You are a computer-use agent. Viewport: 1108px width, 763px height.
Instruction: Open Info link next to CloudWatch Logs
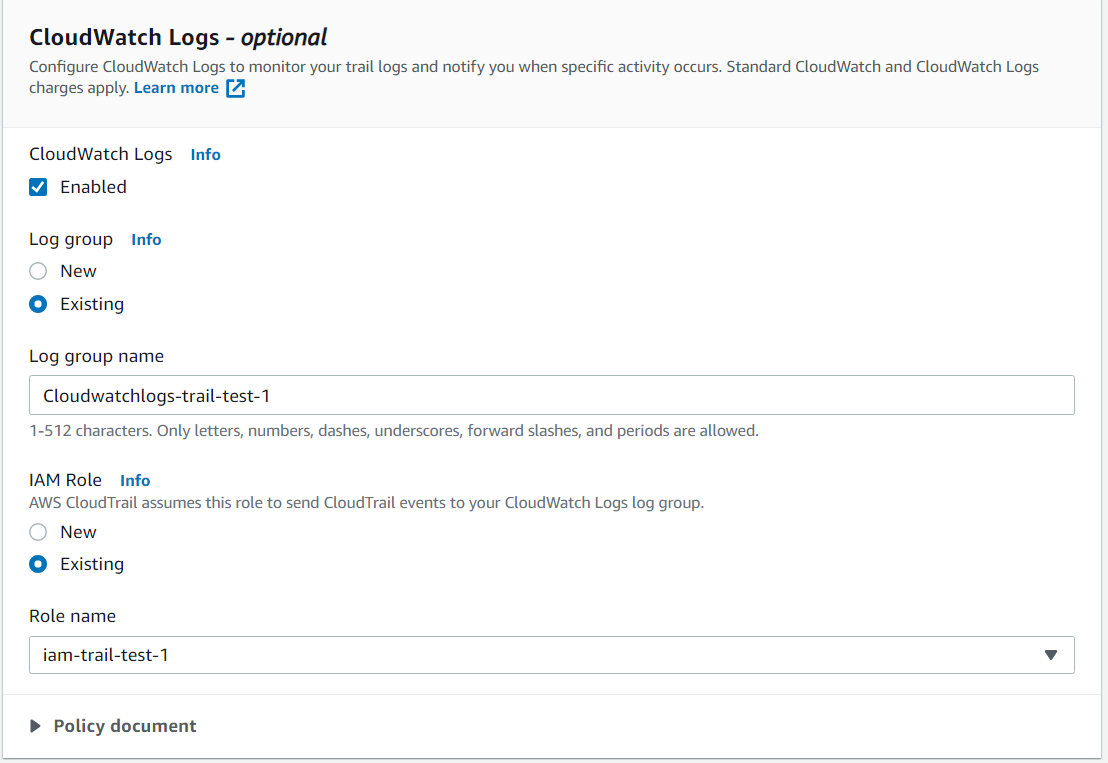pos(205,155)
